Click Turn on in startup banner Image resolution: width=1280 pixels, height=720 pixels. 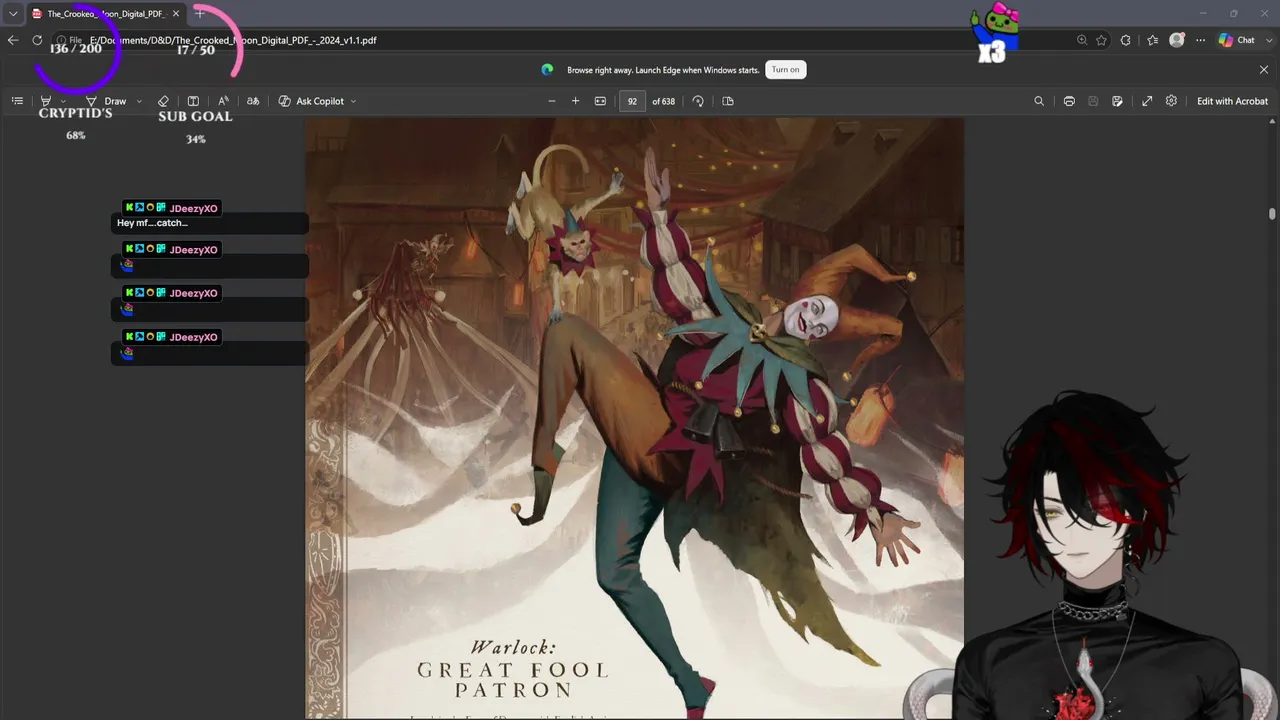tap(786, 69)
